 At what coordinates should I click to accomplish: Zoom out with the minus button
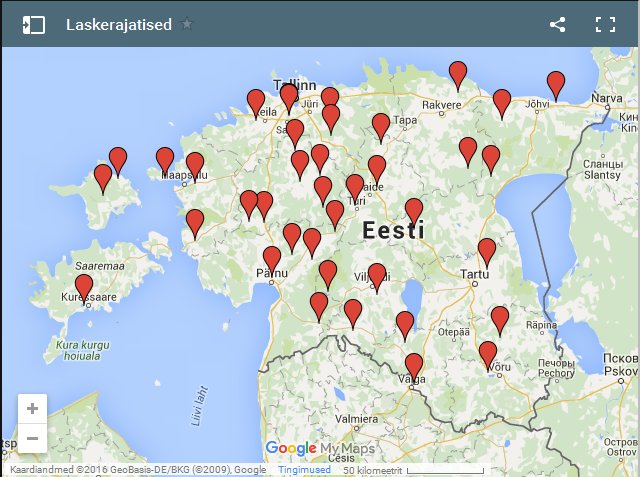(32, 438)
